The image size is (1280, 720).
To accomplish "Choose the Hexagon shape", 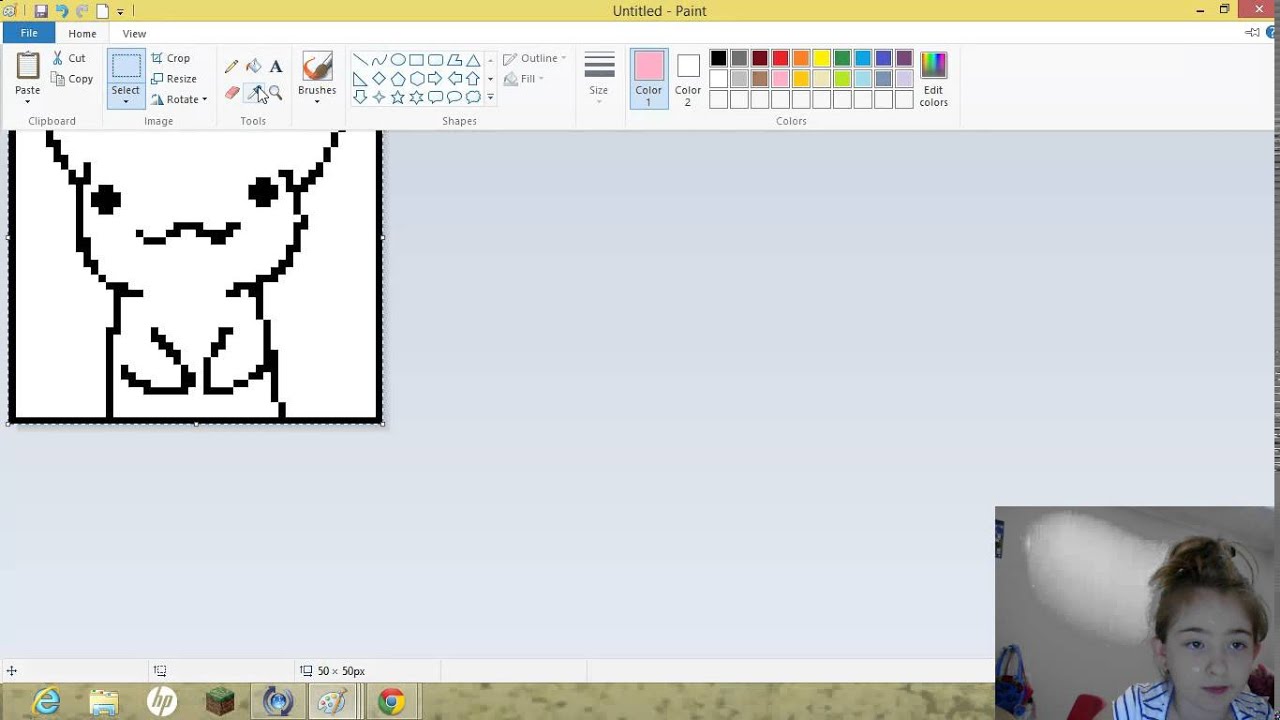I will [417, 79].
